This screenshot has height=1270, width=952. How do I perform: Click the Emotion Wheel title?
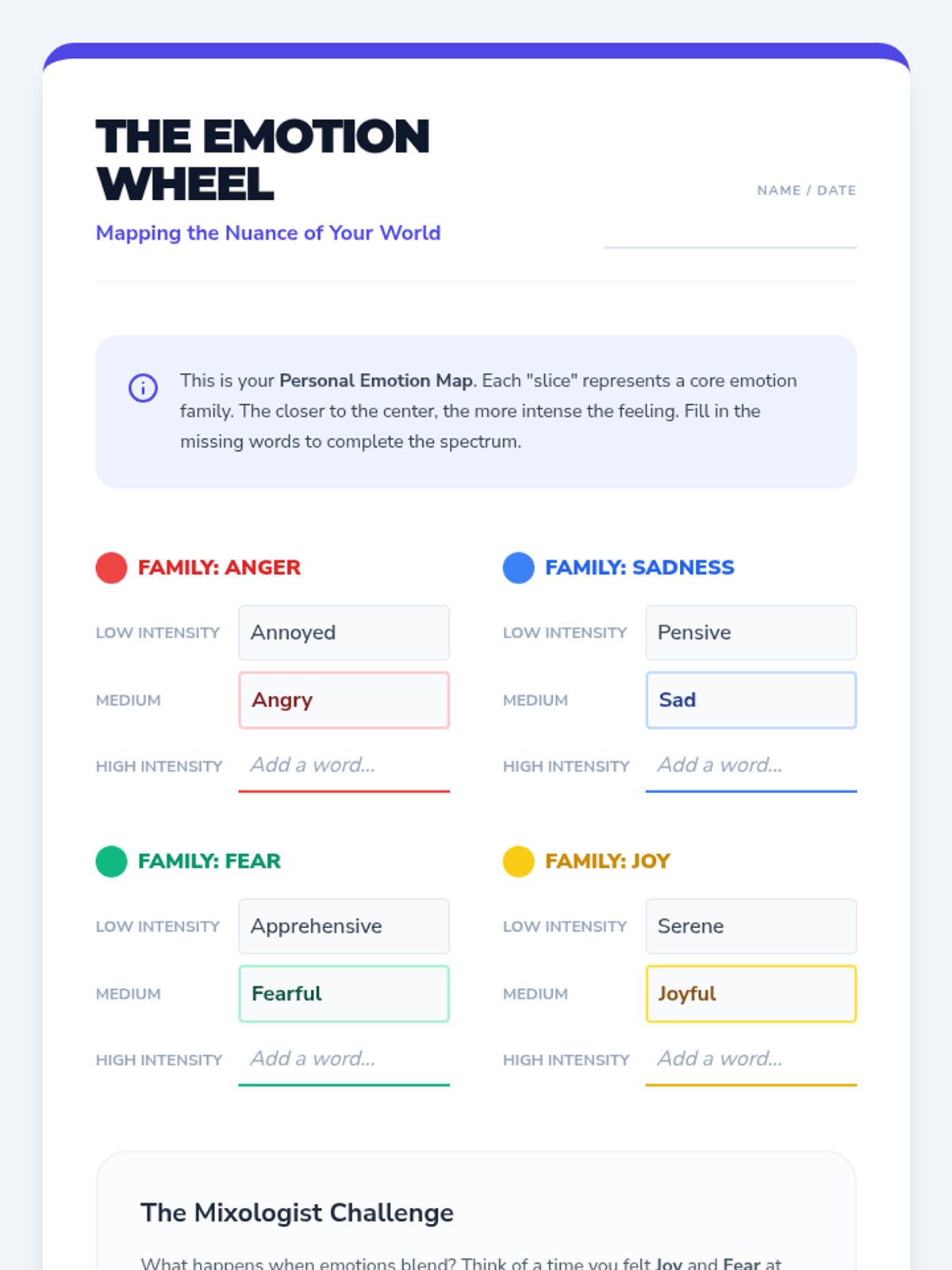click(x=263, y=160)
